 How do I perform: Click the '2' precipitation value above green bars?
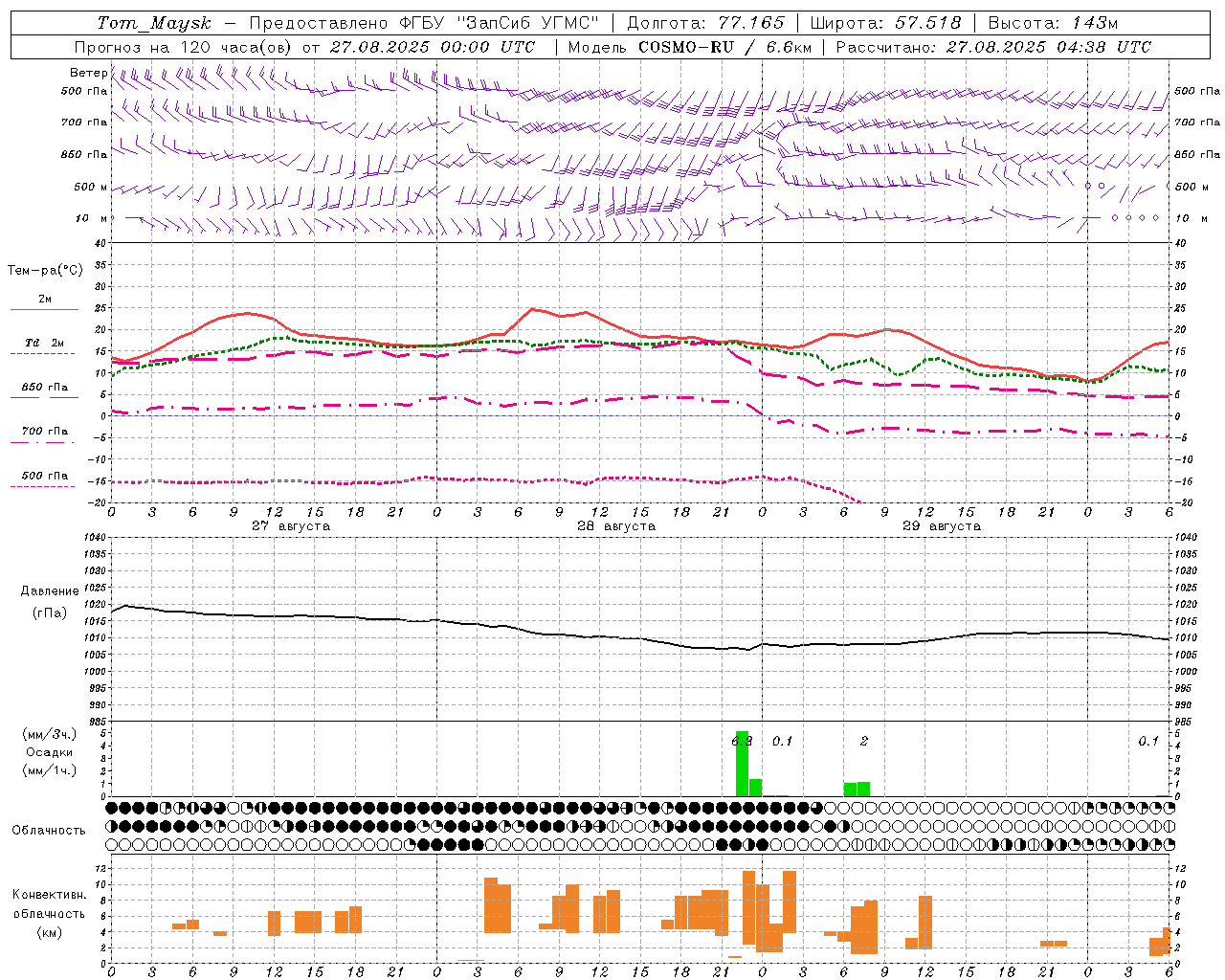(864, 741)
